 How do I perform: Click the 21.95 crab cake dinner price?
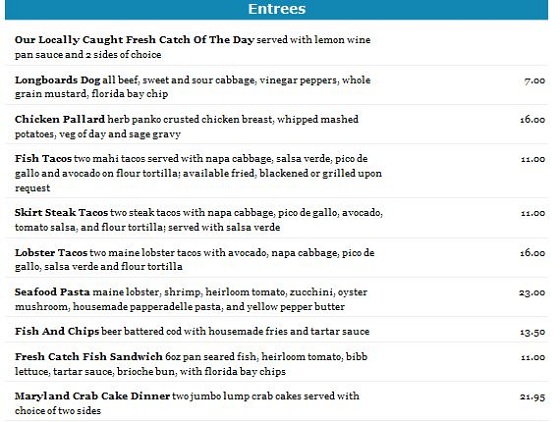click(x=532, y=397)
